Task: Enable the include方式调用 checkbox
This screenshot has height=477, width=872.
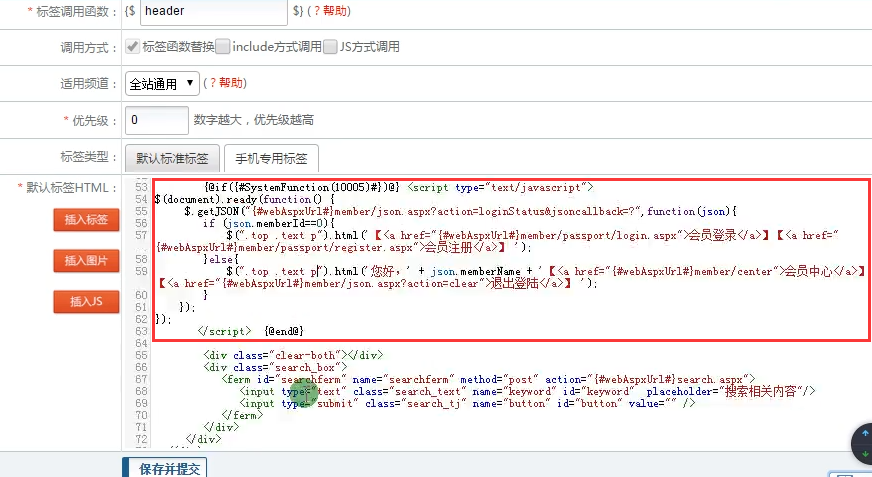Action: (223, 46)
